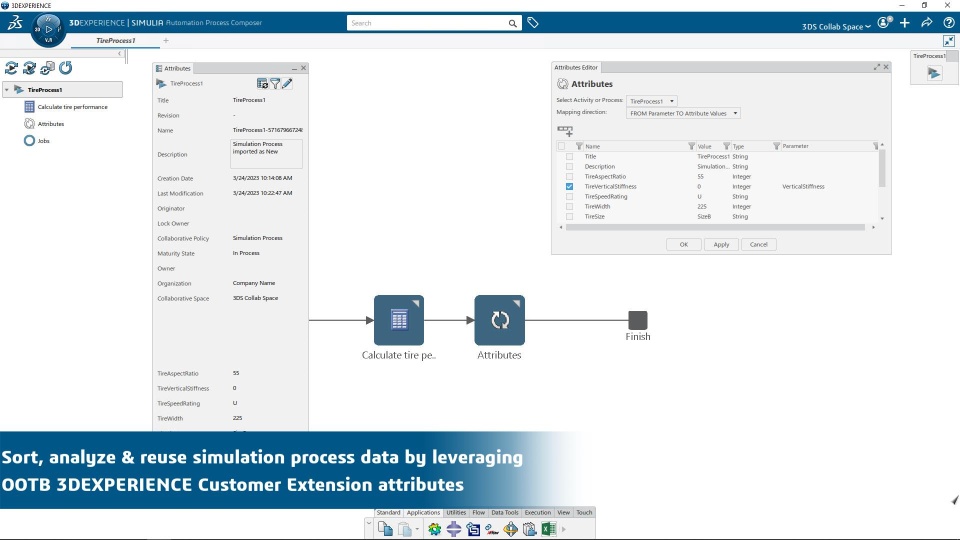Viewport: 960px width, 540px height.
Task: Click the blue stacked-windows icon in bottom toolbar
Action: click(473, 529)
